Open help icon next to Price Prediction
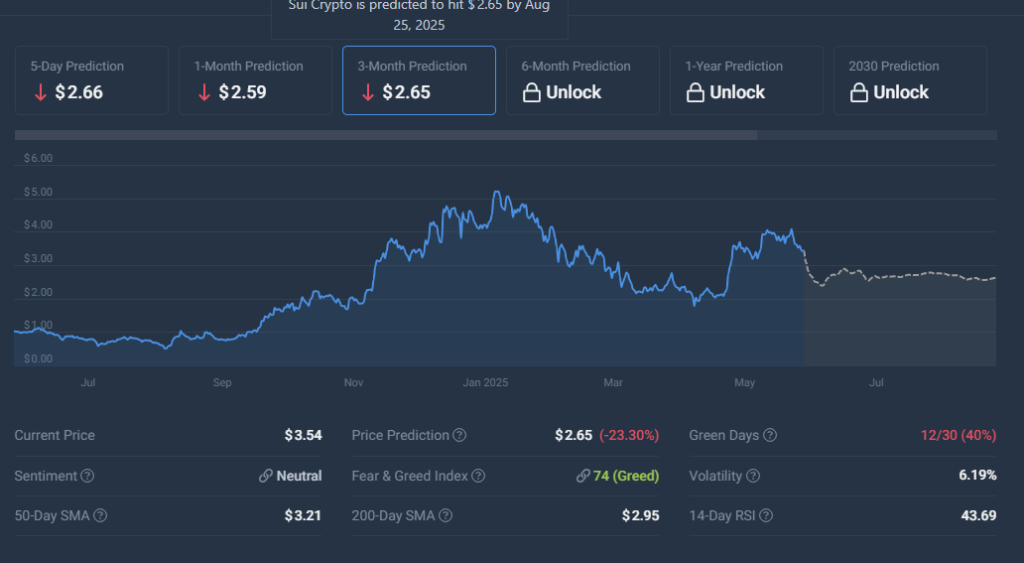The width and height of the screenshot is (1024, 563). [460, 435]
